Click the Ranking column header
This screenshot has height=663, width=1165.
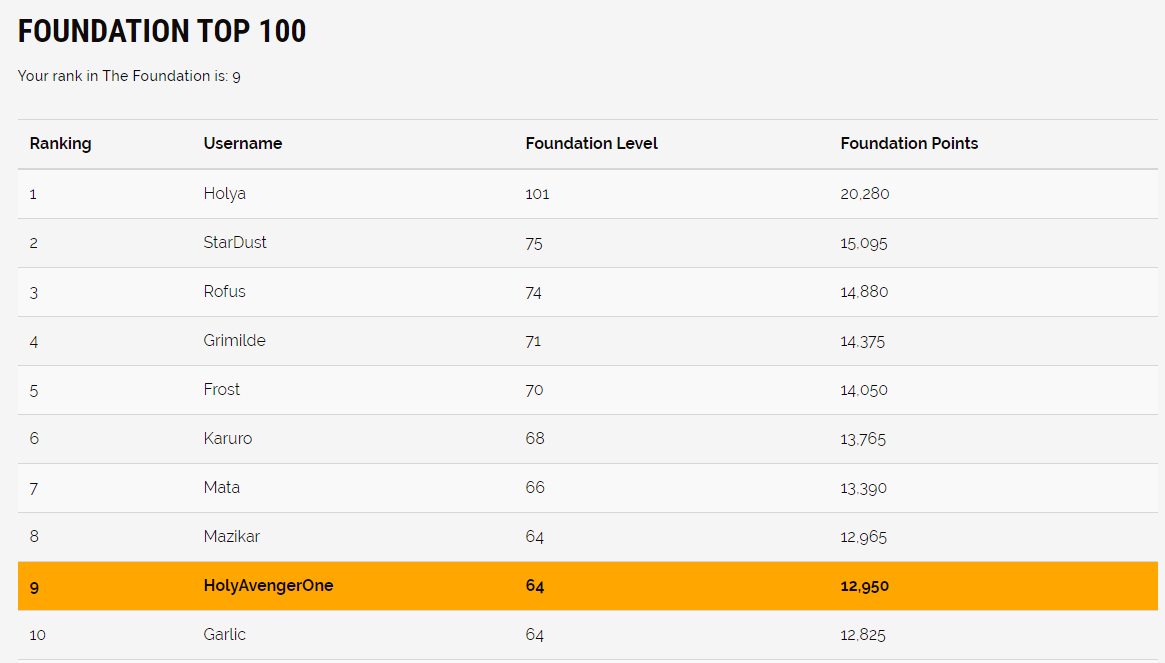point(60,144)
